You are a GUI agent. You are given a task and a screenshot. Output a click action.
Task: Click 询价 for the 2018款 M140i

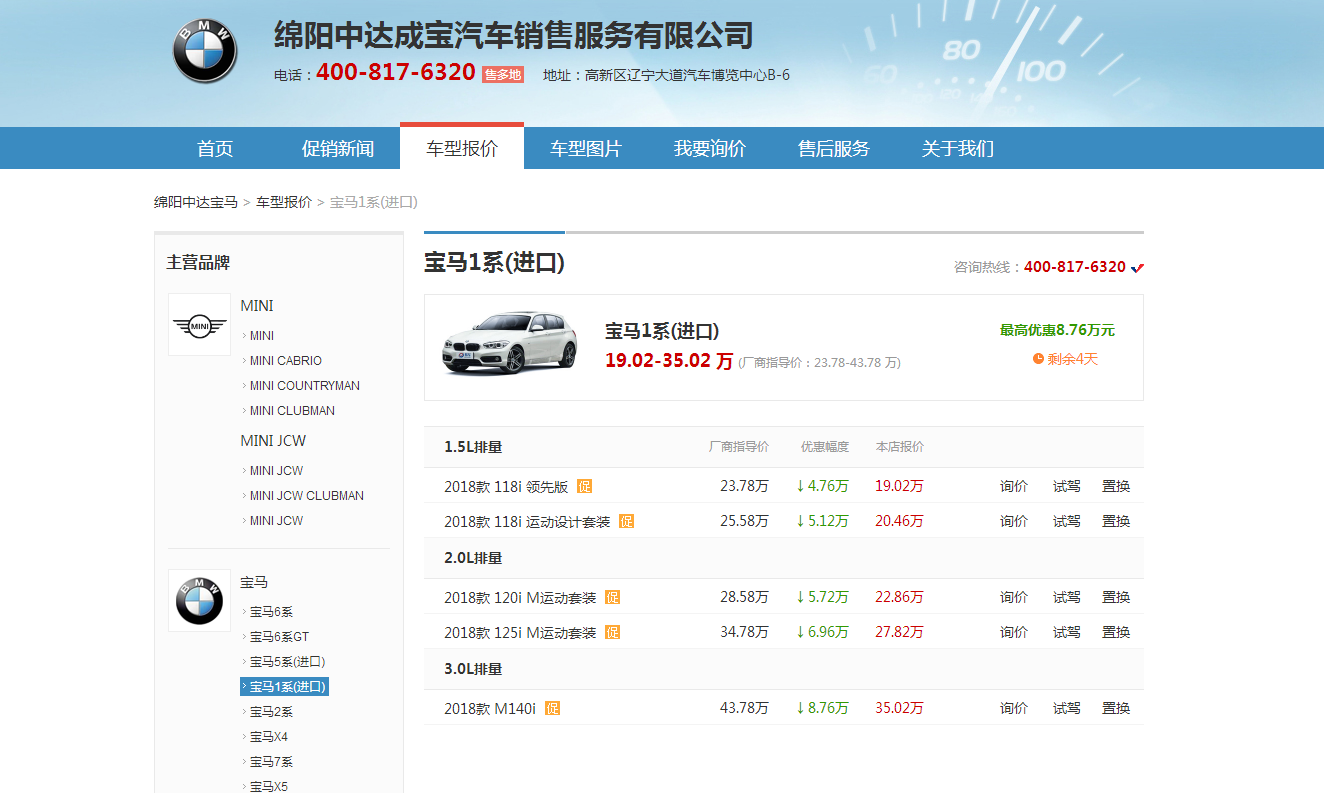tap(1014, 709)
